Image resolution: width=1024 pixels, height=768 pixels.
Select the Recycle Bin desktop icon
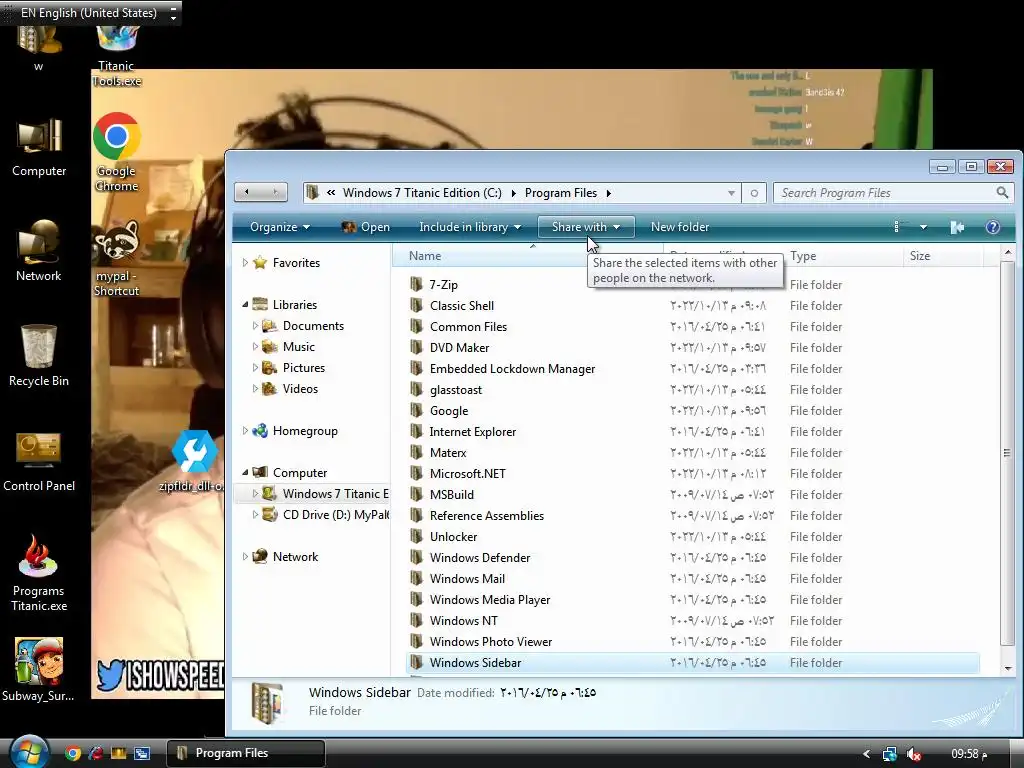(39, 355)
